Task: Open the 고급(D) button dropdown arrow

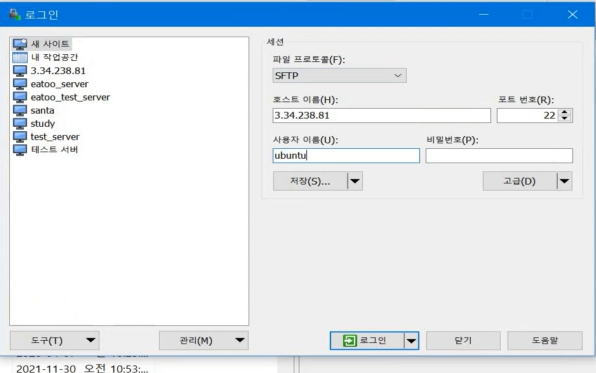Action: (x=564, y=181)
